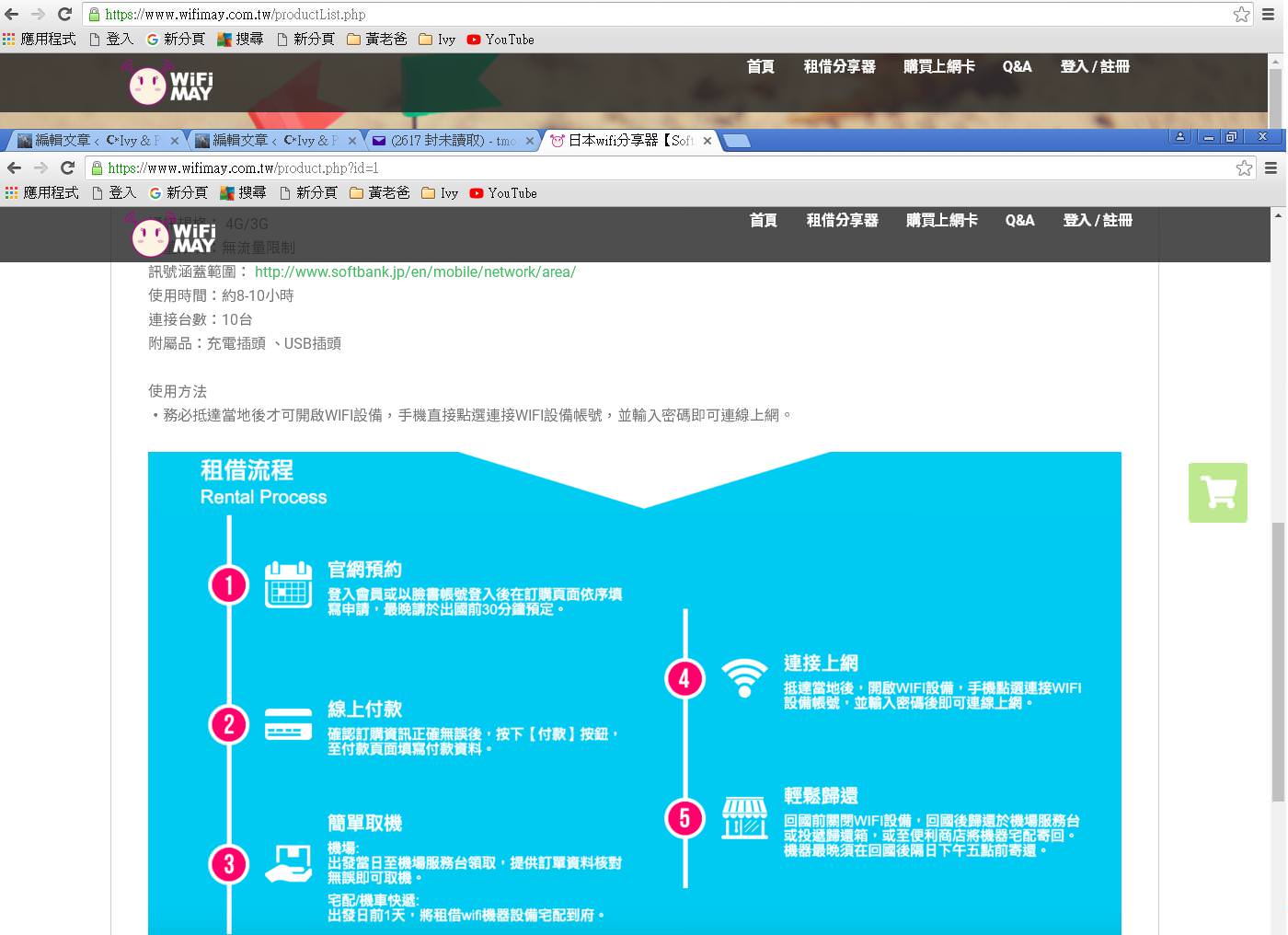Open Q&A menu in rear window
Image resolution: width=1288 pixels, height=935 pixels.
[x=1018, y=66]
